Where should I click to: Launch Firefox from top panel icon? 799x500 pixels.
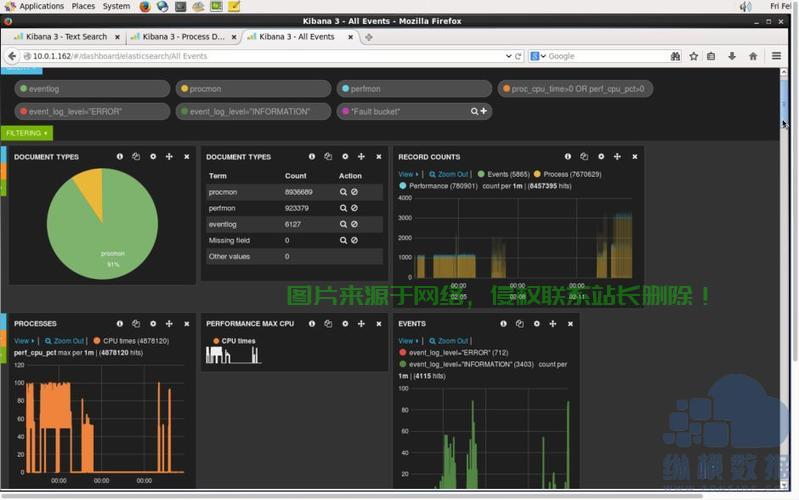pyautogui.click(x=145, y=6)
